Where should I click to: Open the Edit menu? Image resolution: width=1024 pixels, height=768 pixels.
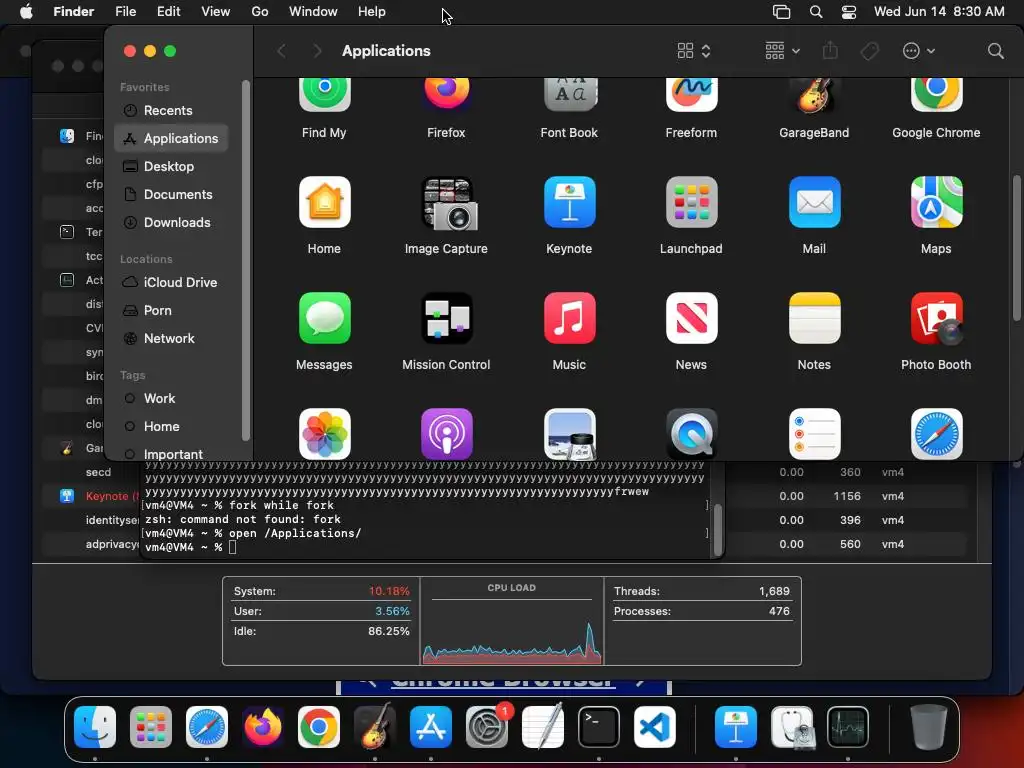(168, 12)
